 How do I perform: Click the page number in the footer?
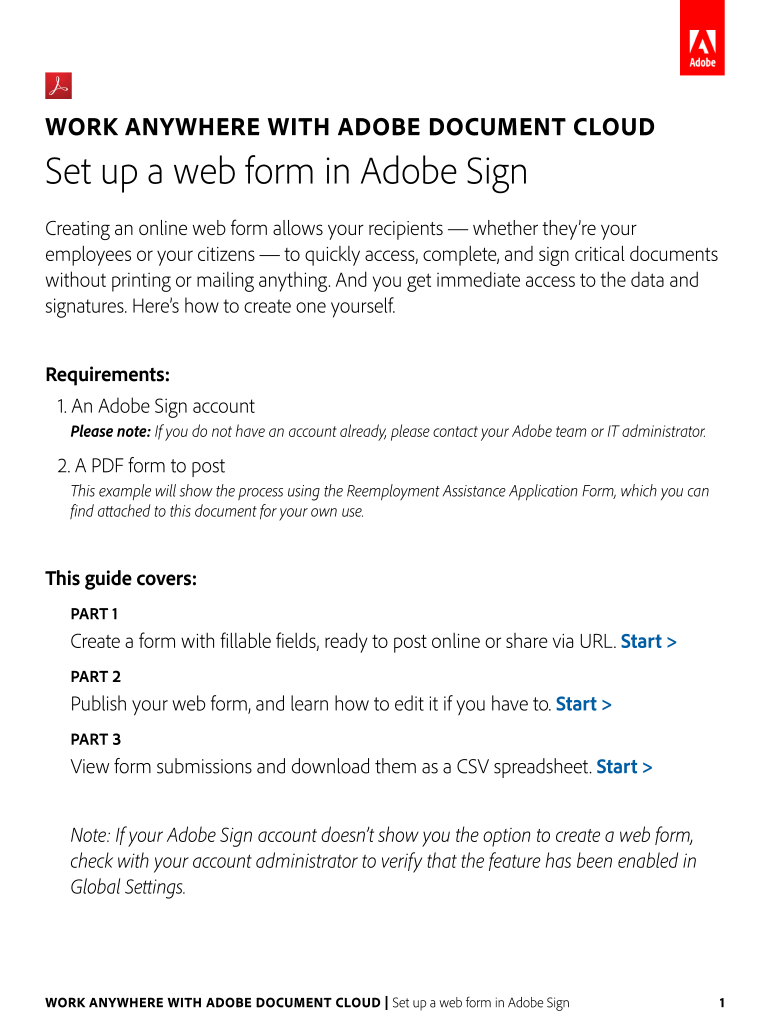click(721, 1003)
